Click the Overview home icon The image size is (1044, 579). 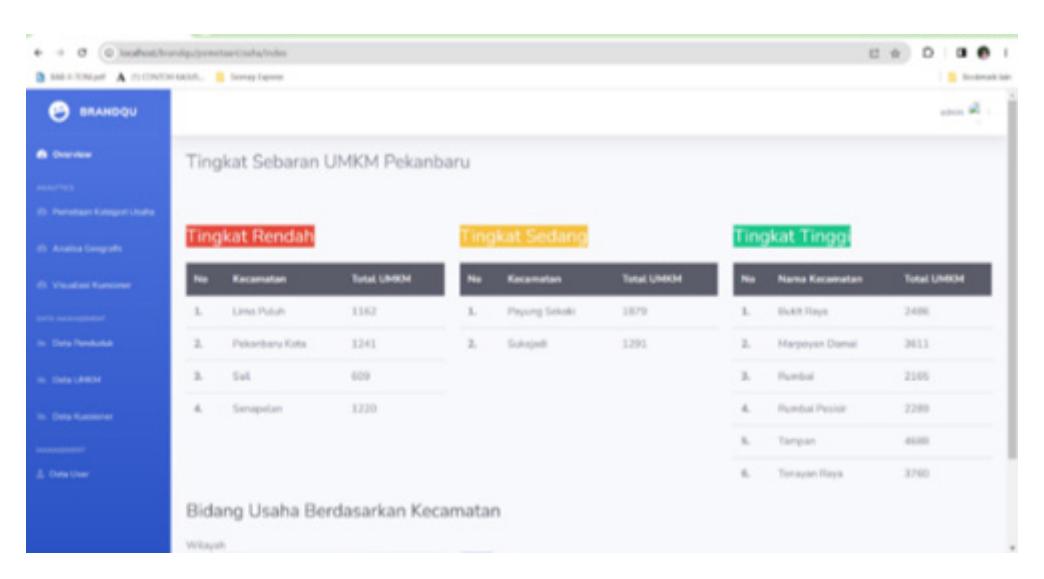[42, 154]
